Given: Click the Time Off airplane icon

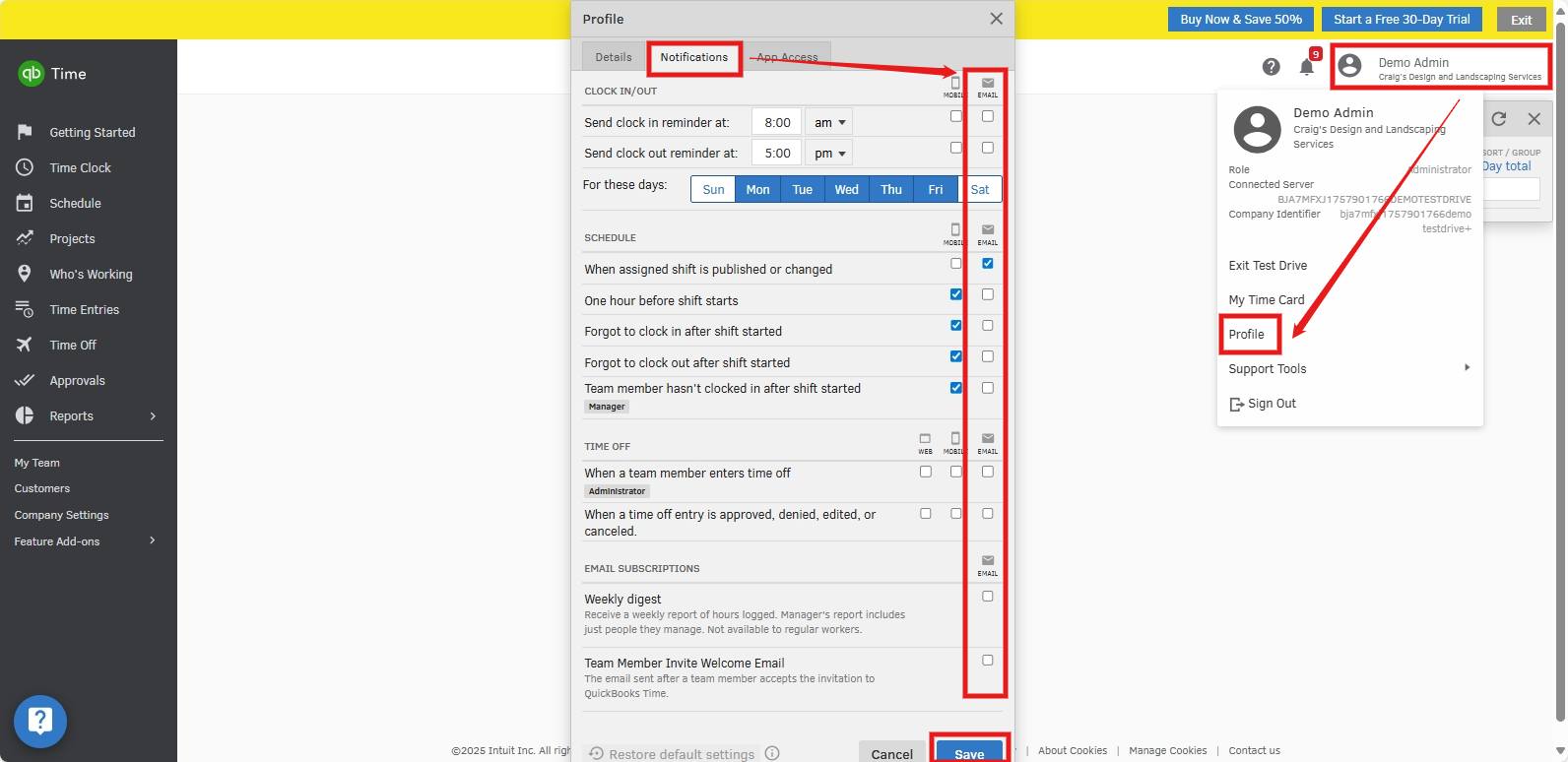Looking at the screenshot, I should (x=25, y=346).
